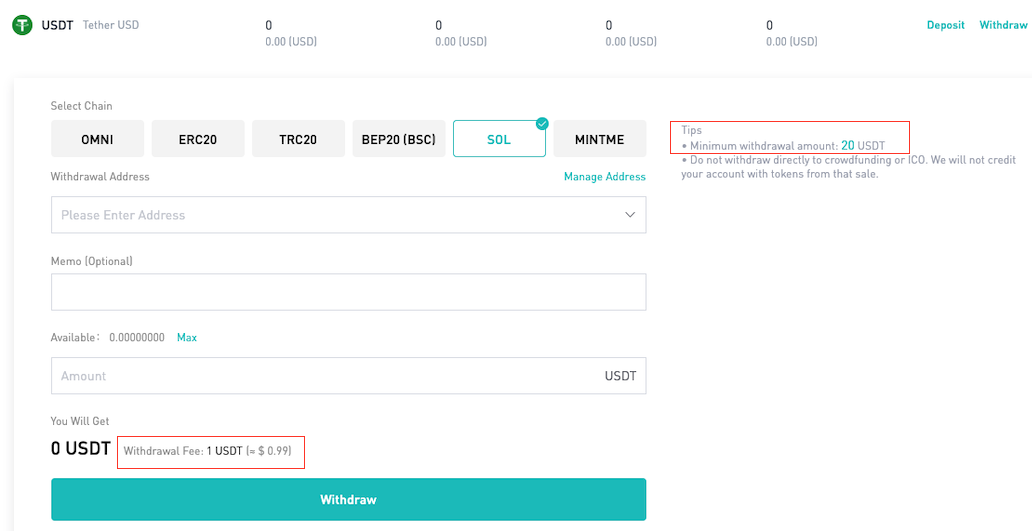Click the '0 USDT' You Will Get value

point(80,449)
